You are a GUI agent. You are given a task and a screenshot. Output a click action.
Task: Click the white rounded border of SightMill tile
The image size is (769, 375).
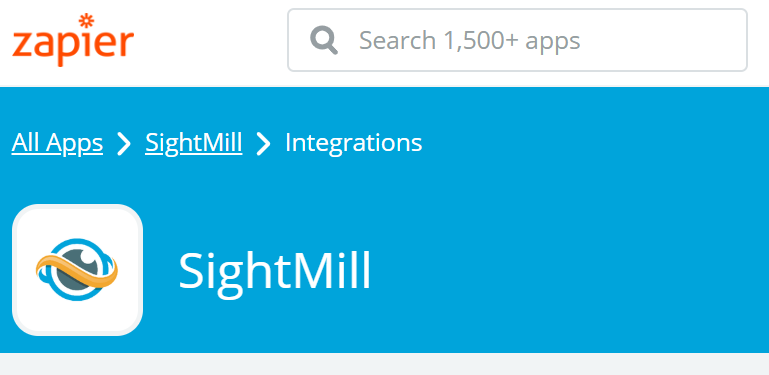tap(77, 208)
